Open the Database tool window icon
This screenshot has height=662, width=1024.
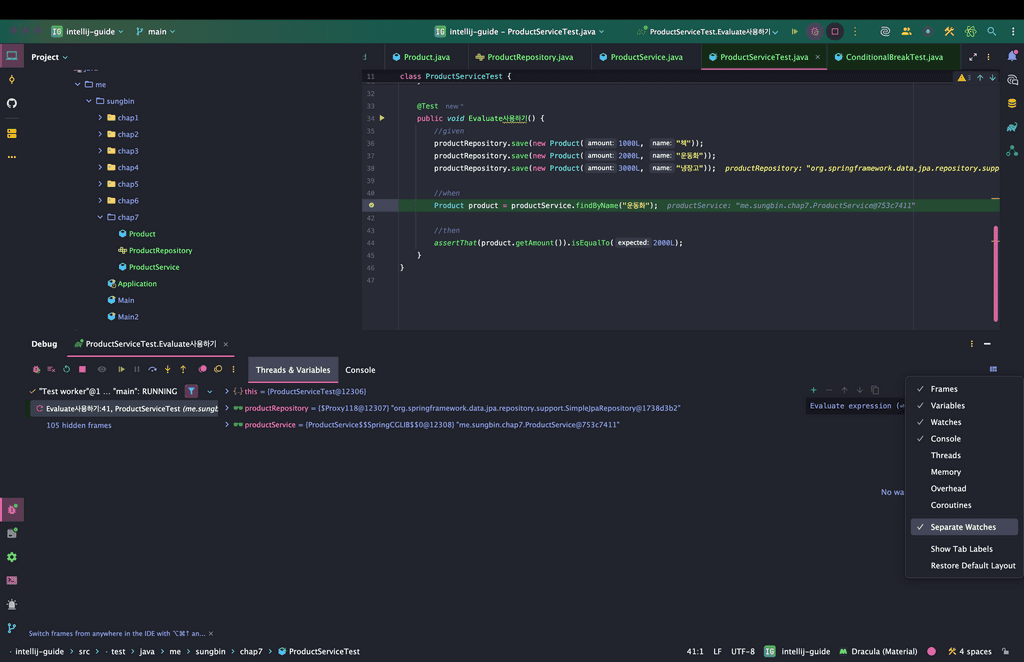[1012, 103]
